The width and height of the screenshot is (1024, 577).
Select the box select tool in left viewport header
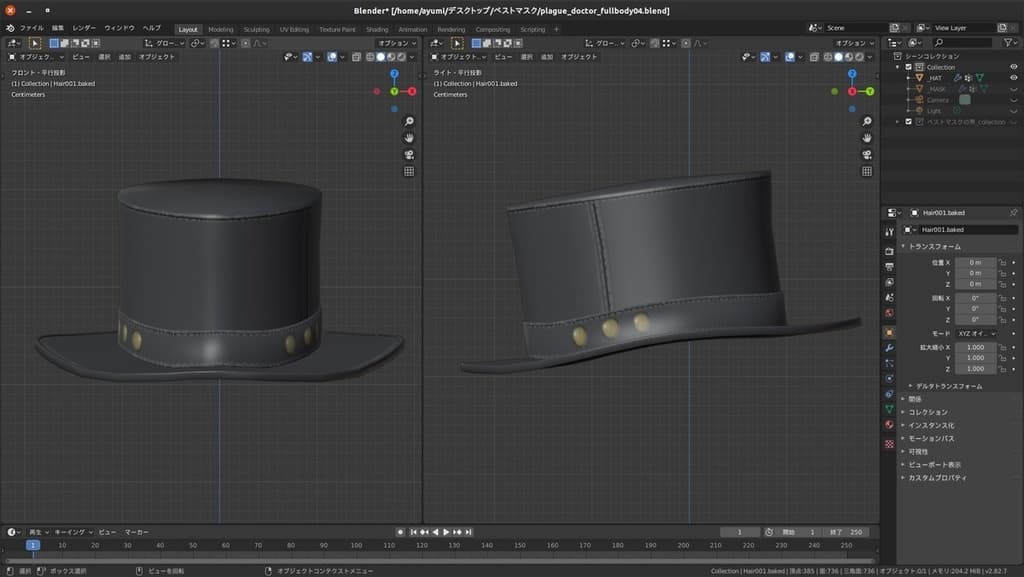point(35,43)
